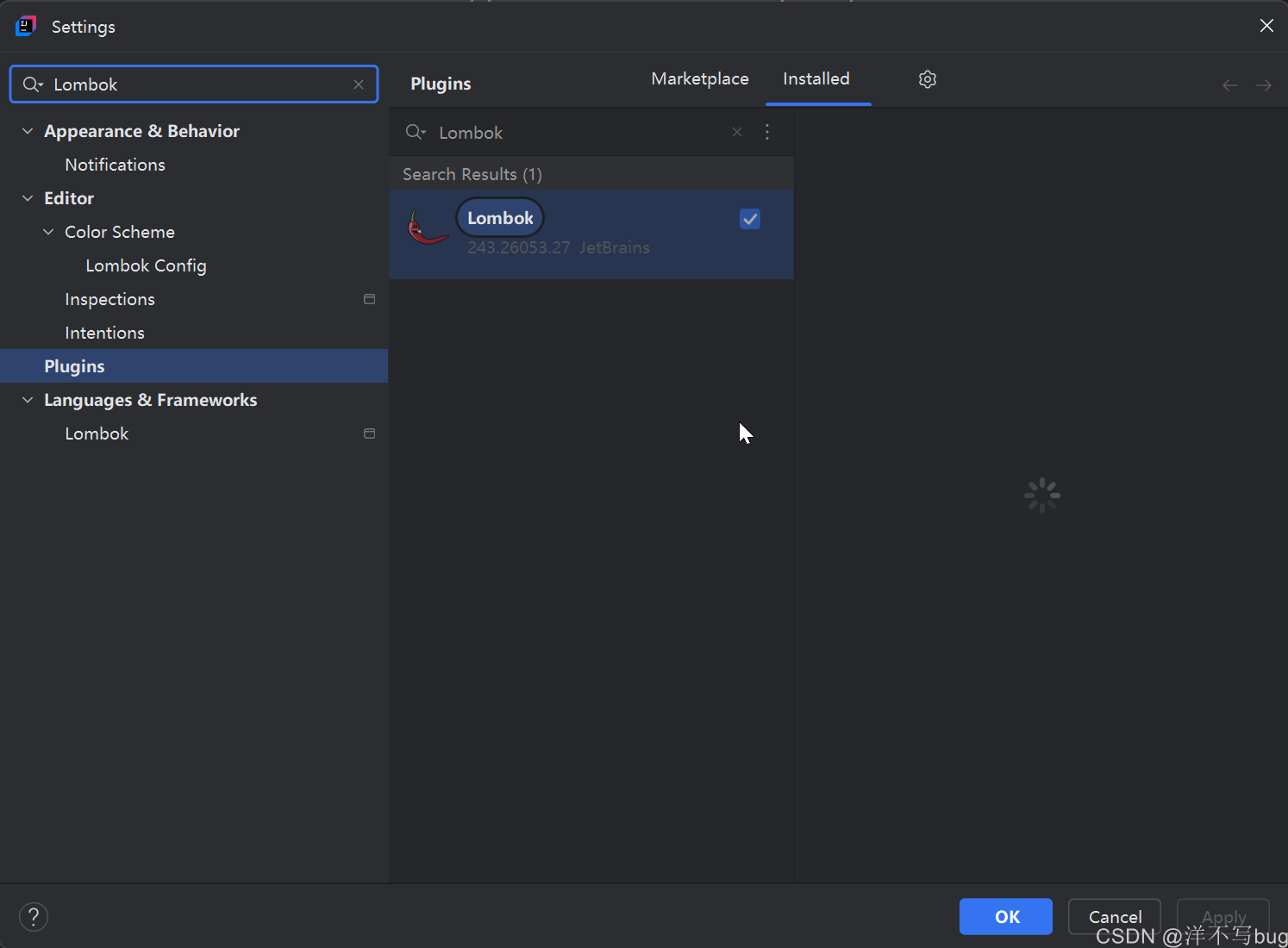1288x948 pixels.
Task: Open the plugin search options three-dot menu
Action: (x=767, y=132)
